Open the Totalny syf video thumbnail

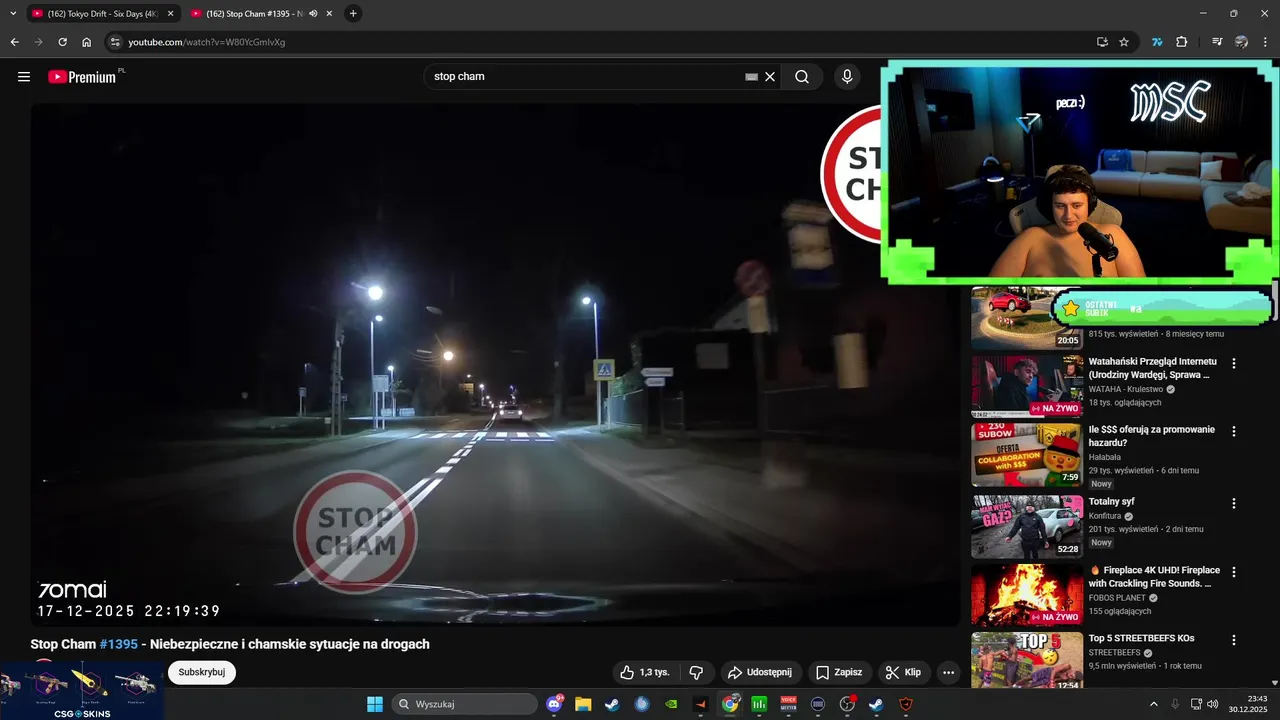tap(1027, 526)
